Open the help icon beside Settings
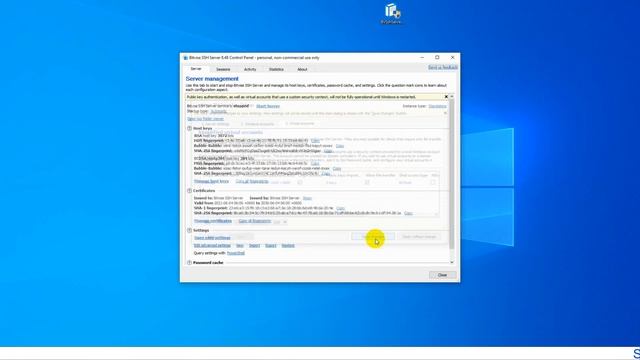This screenshot has width=640, height=360. click(x=189, y=230)
